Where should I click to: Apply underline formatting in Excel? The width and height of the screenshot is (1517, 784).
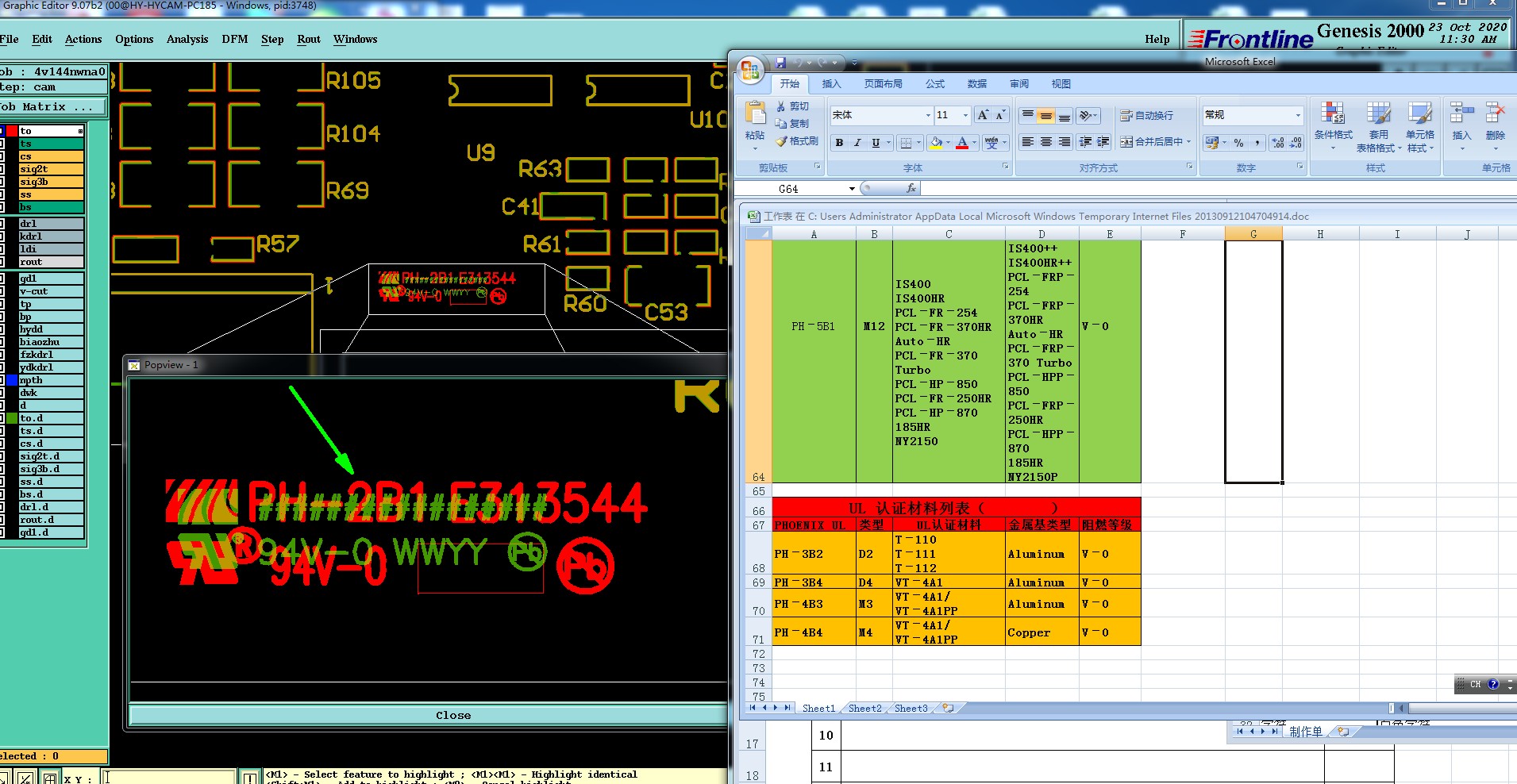876,143
